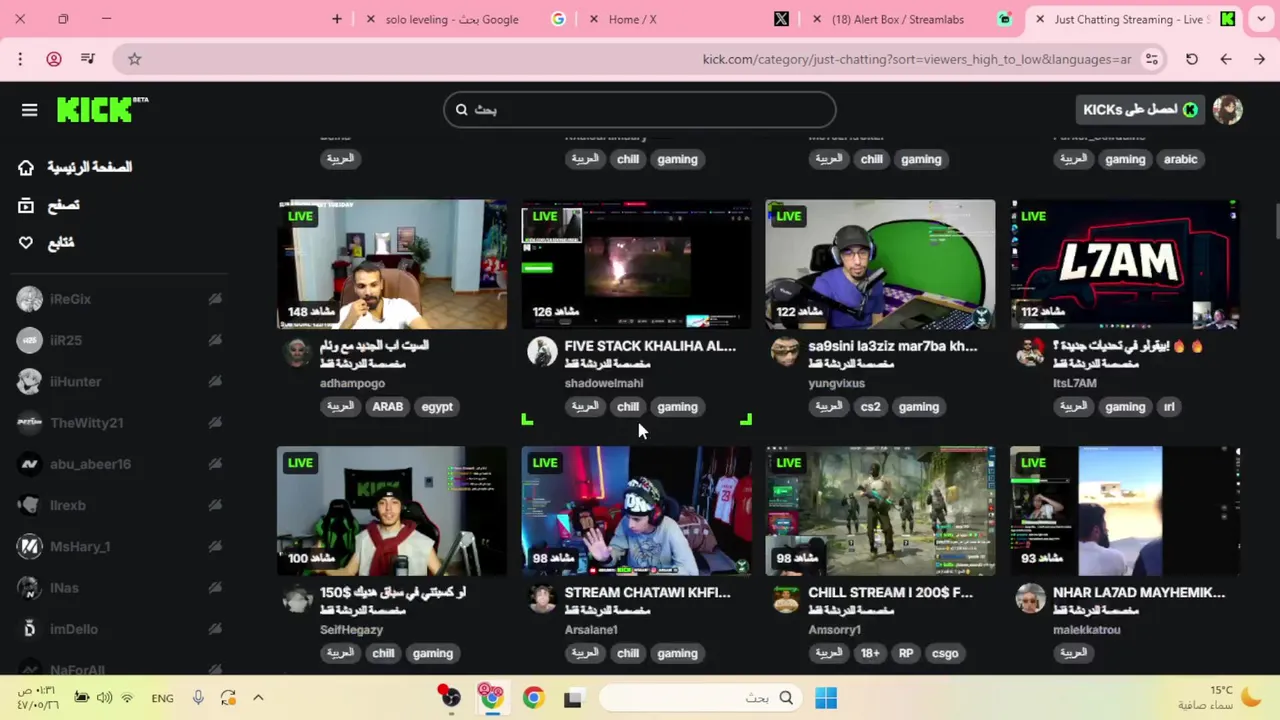Open the weather widget showing 15°C
1280x720 pixels.
[x=1220, y=697]
